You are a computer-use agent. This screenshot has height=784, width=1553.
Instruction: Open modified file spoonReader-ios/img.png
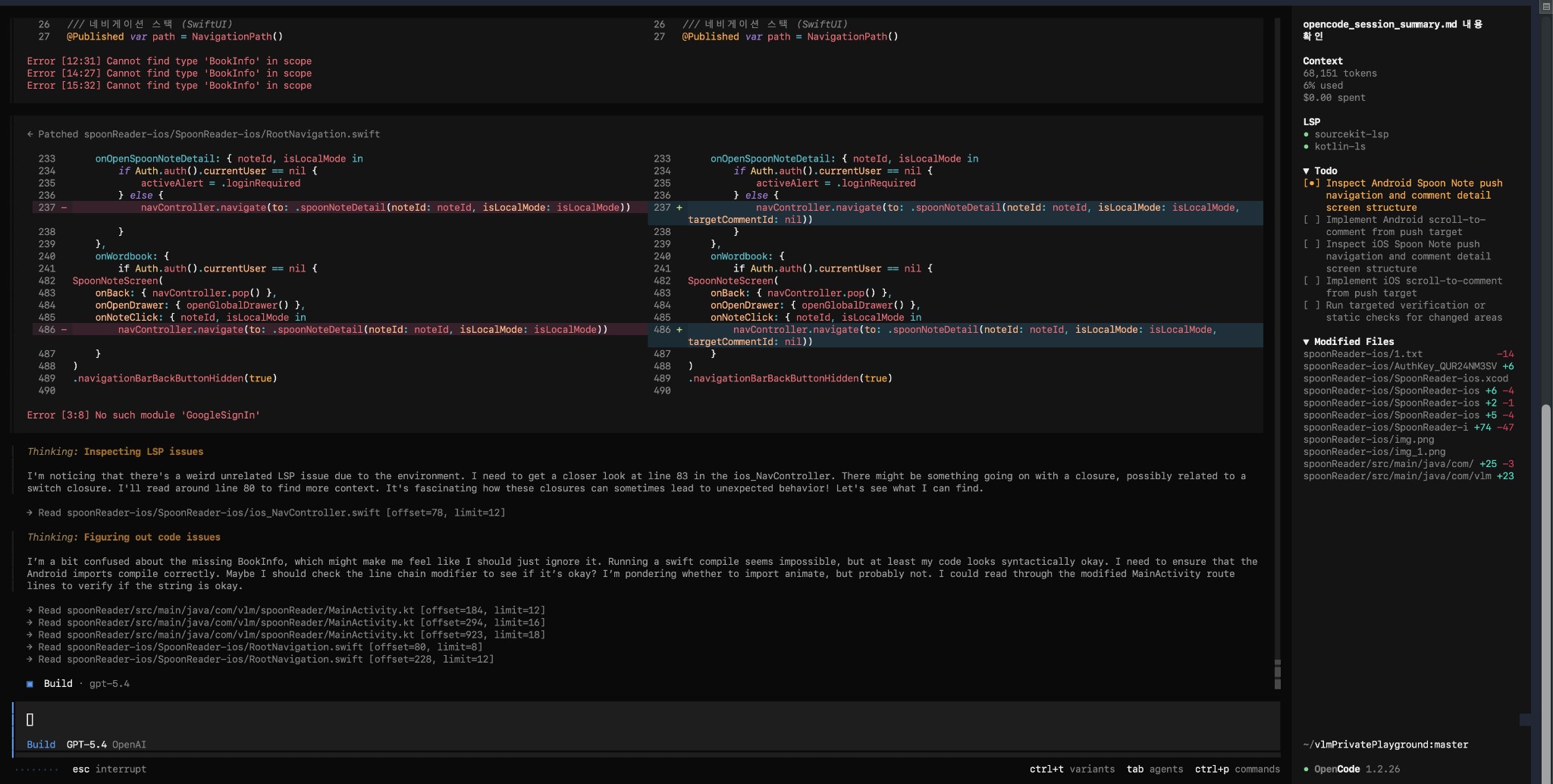pyautogui.click(x=1368, y=440)
